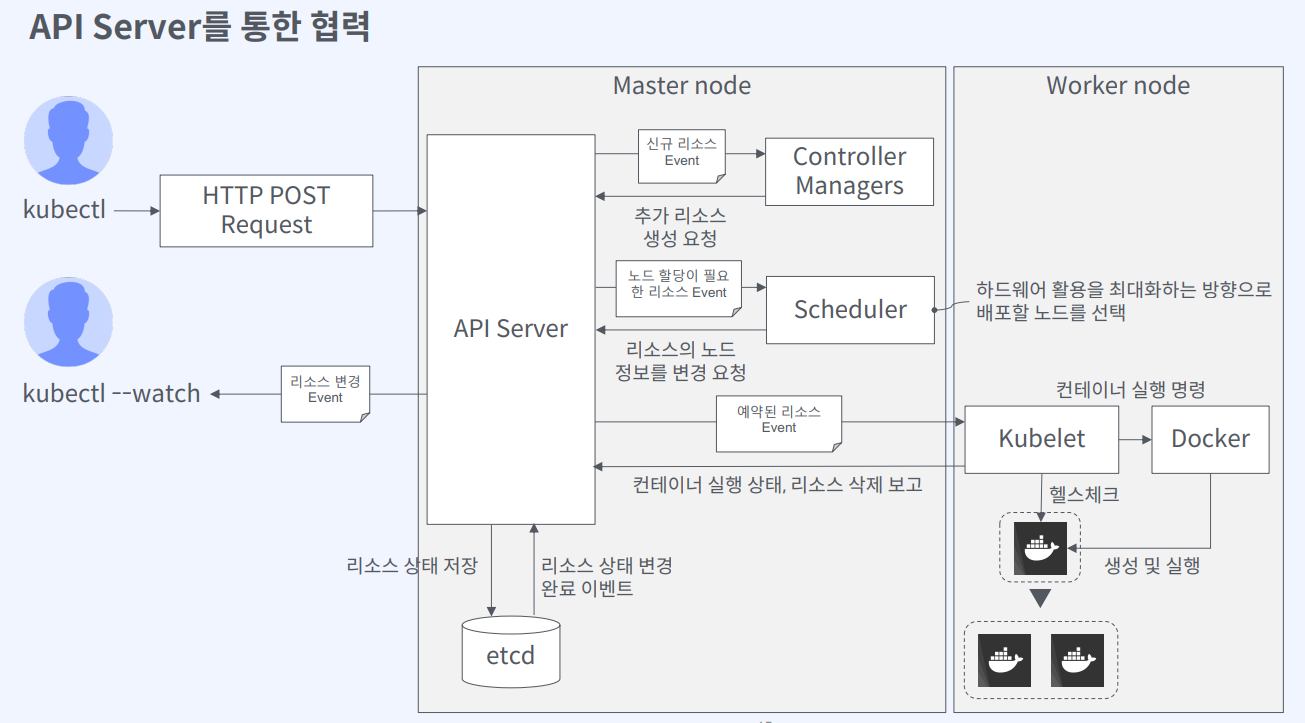
Task: Select the 리소스 상태 저장 label
Action: click(x=412, y=565)
